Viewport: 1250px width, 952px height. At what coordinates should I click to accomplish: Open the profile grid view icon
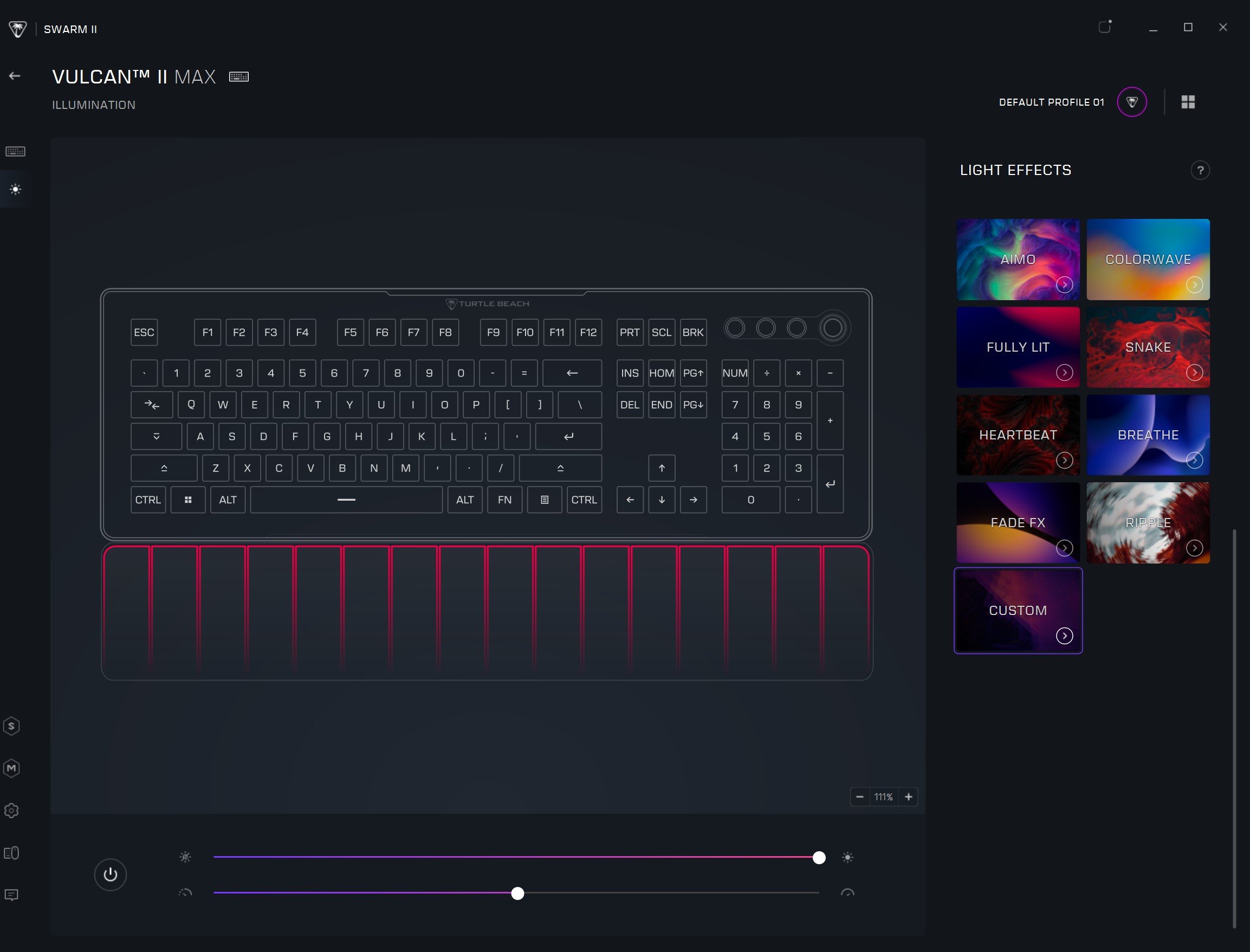[x=1188, y=102]
